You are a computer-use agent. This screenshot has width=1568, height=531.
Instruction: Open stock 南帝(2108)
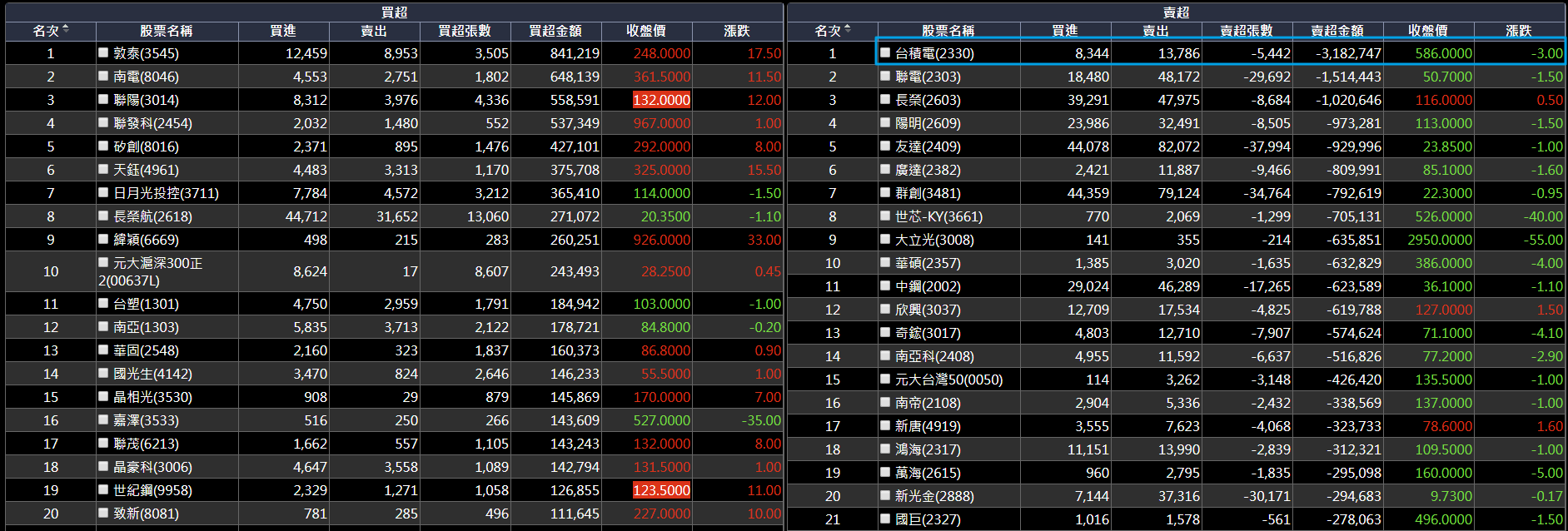point(928,403)
